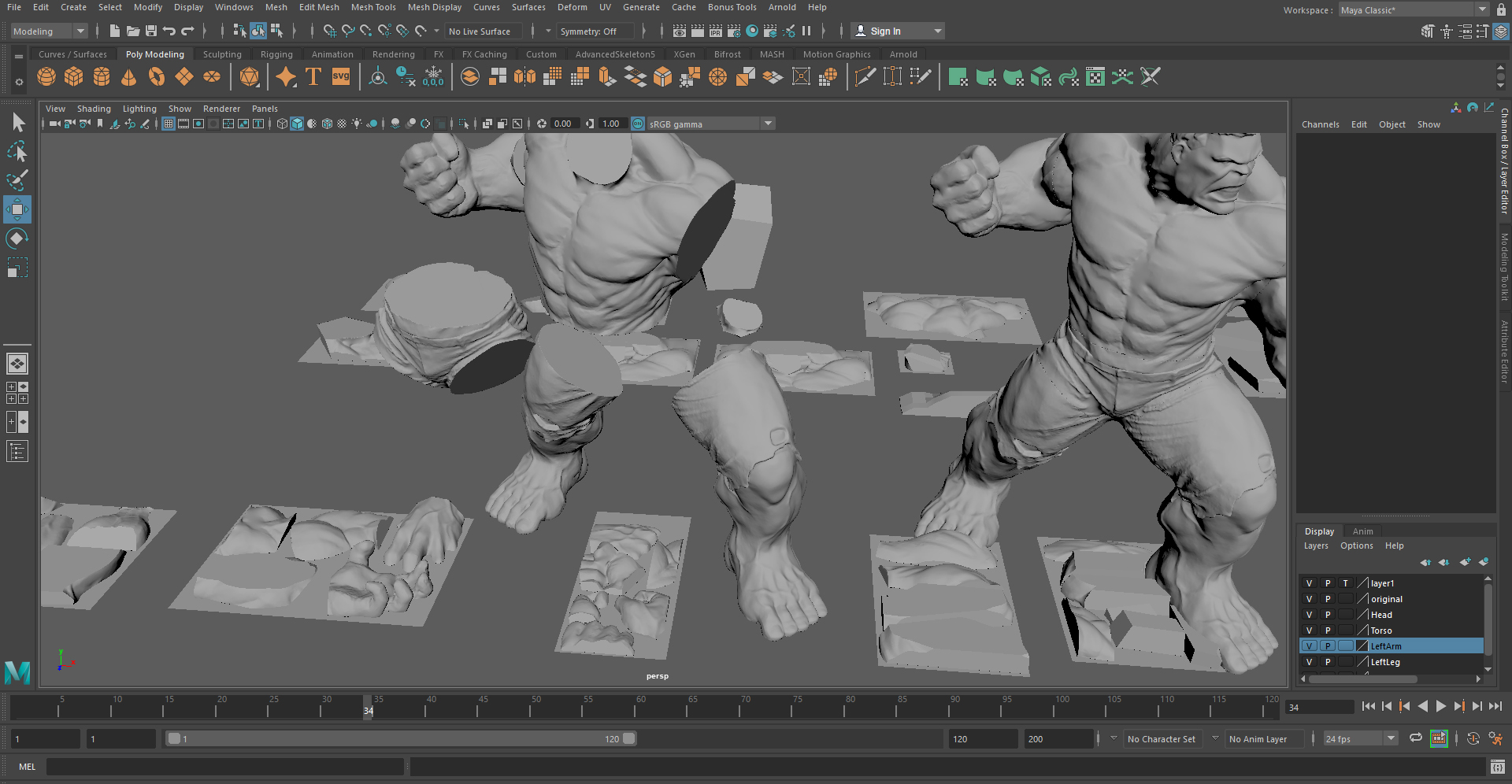1512x784 pixels.
Task: Click the polygon Type (T) tool icon
Action: pos(313,76)
